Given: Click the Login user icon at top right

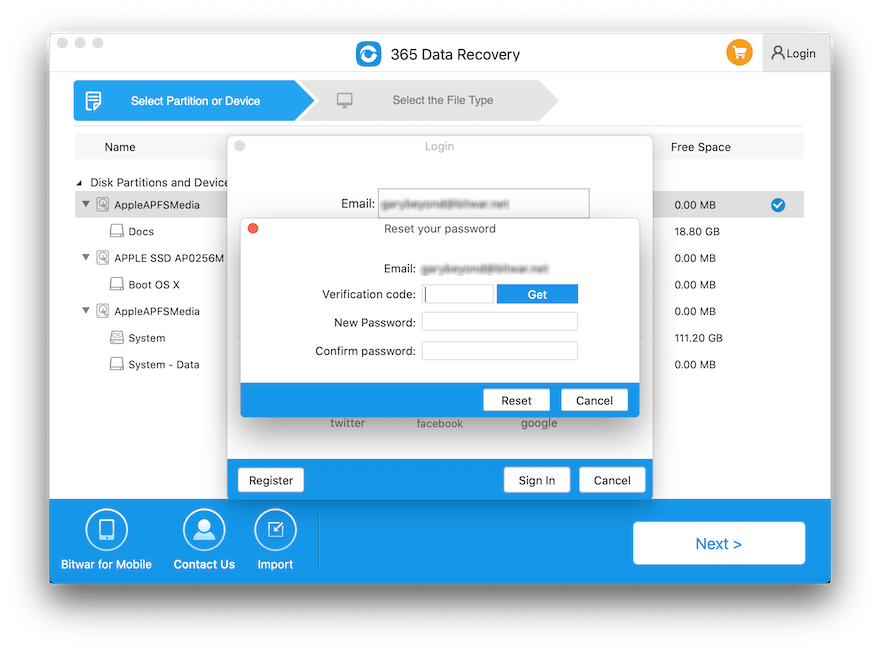Looking at the screenshot, I should click(777, 53).
